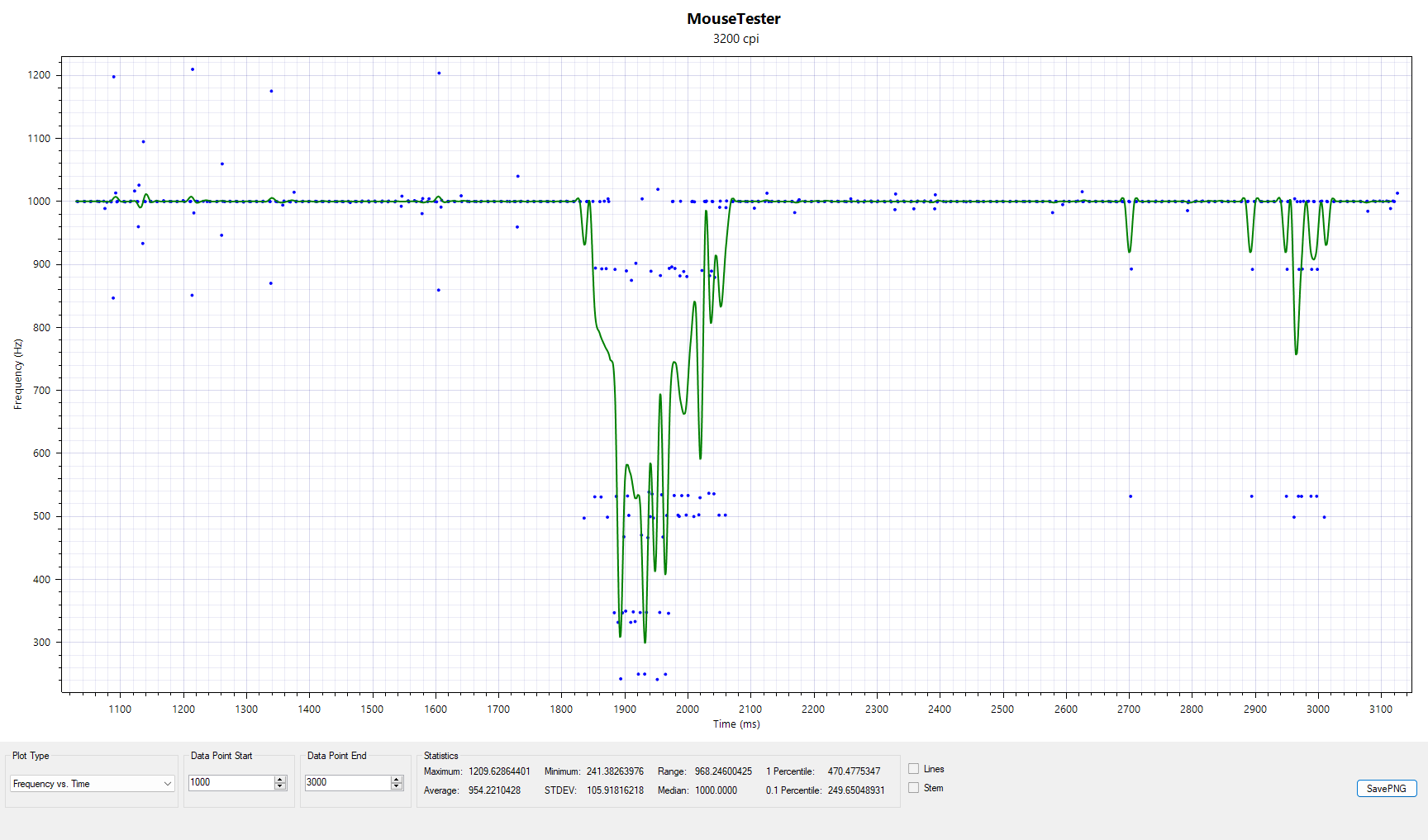The height and width of the screenshot is (840, 1428).
Task: Click the Data Point End input field
Action: click(348, 782)
